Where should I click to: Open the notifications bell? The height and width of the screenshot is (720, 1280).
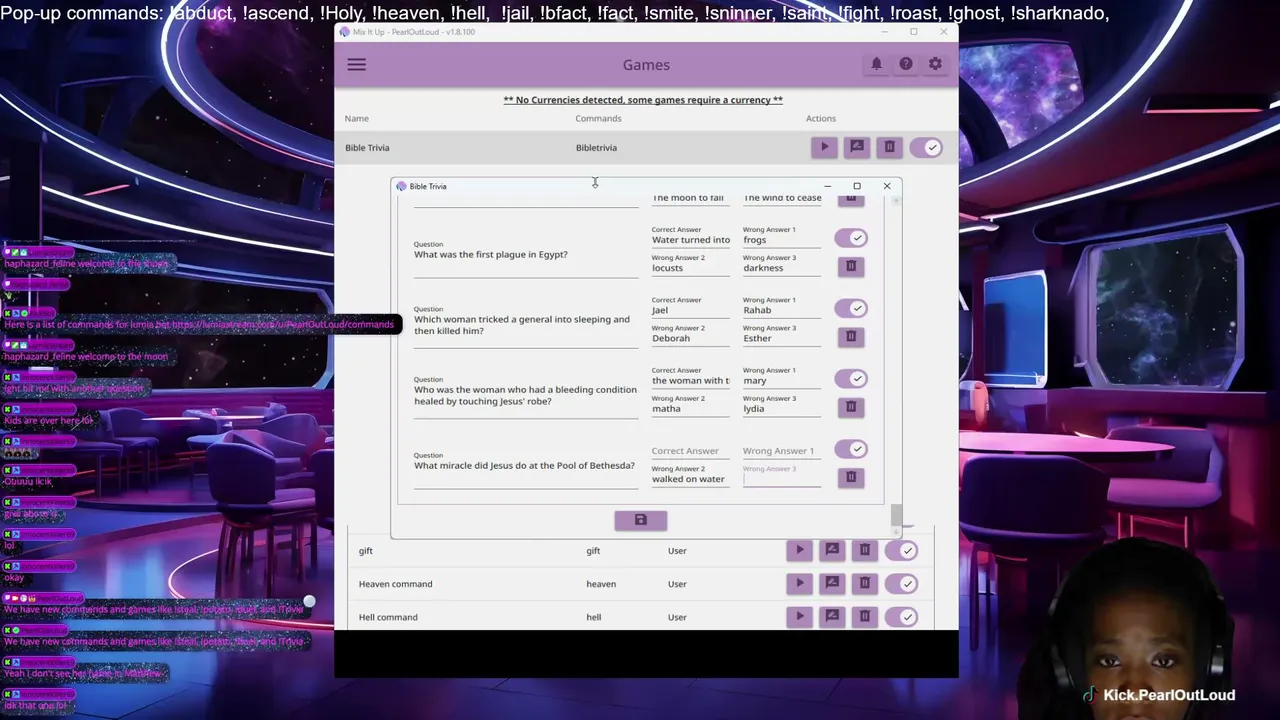tap(876, 64)
